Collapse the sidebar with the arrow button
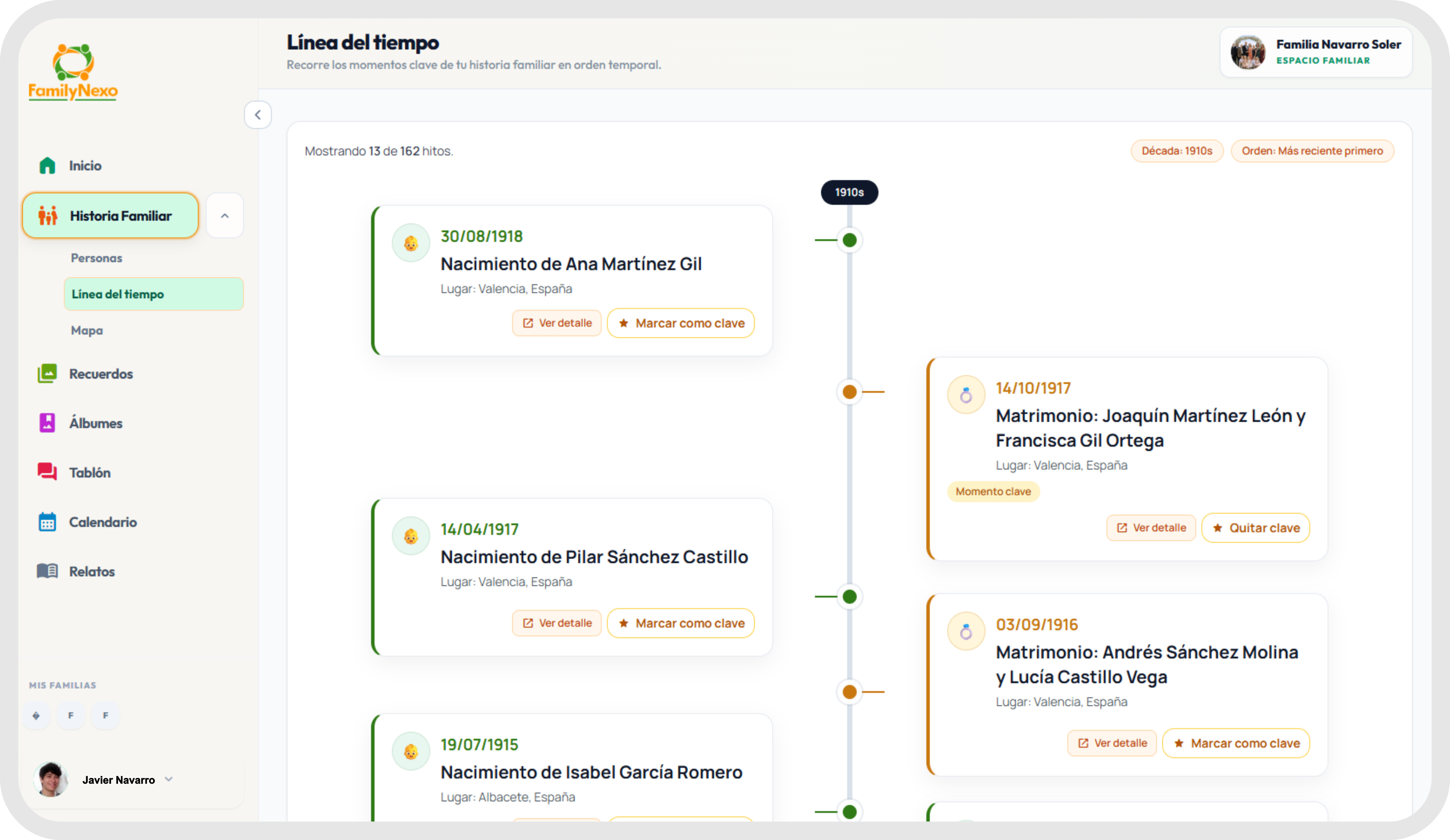Viewport: 1450px width, 840px height. click(258, 115)
